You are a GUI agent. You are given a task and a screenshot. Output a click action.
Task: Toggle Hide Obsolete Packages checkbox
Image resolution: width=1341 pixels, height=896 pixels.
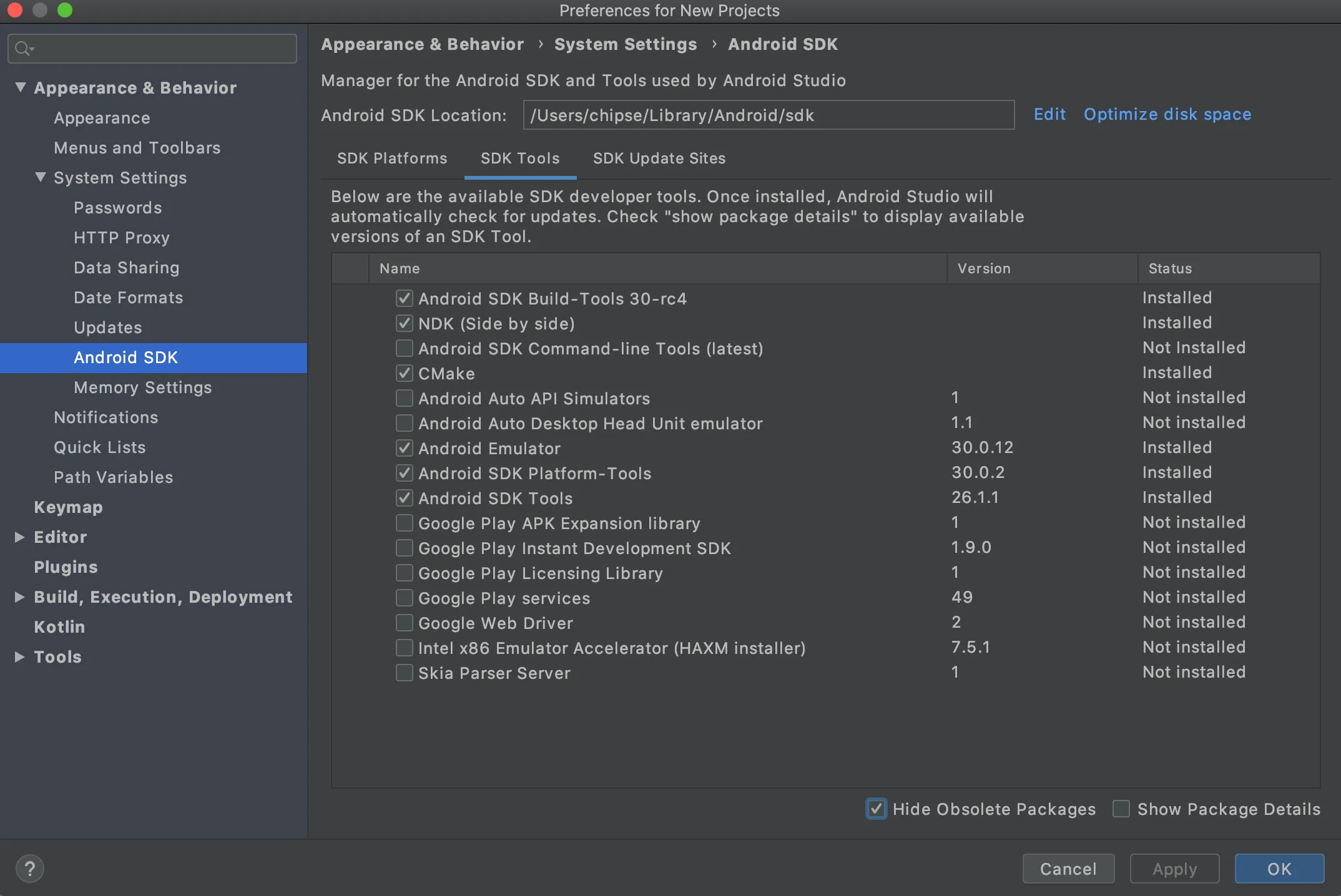pyautogui.click(x=876, y=809)
